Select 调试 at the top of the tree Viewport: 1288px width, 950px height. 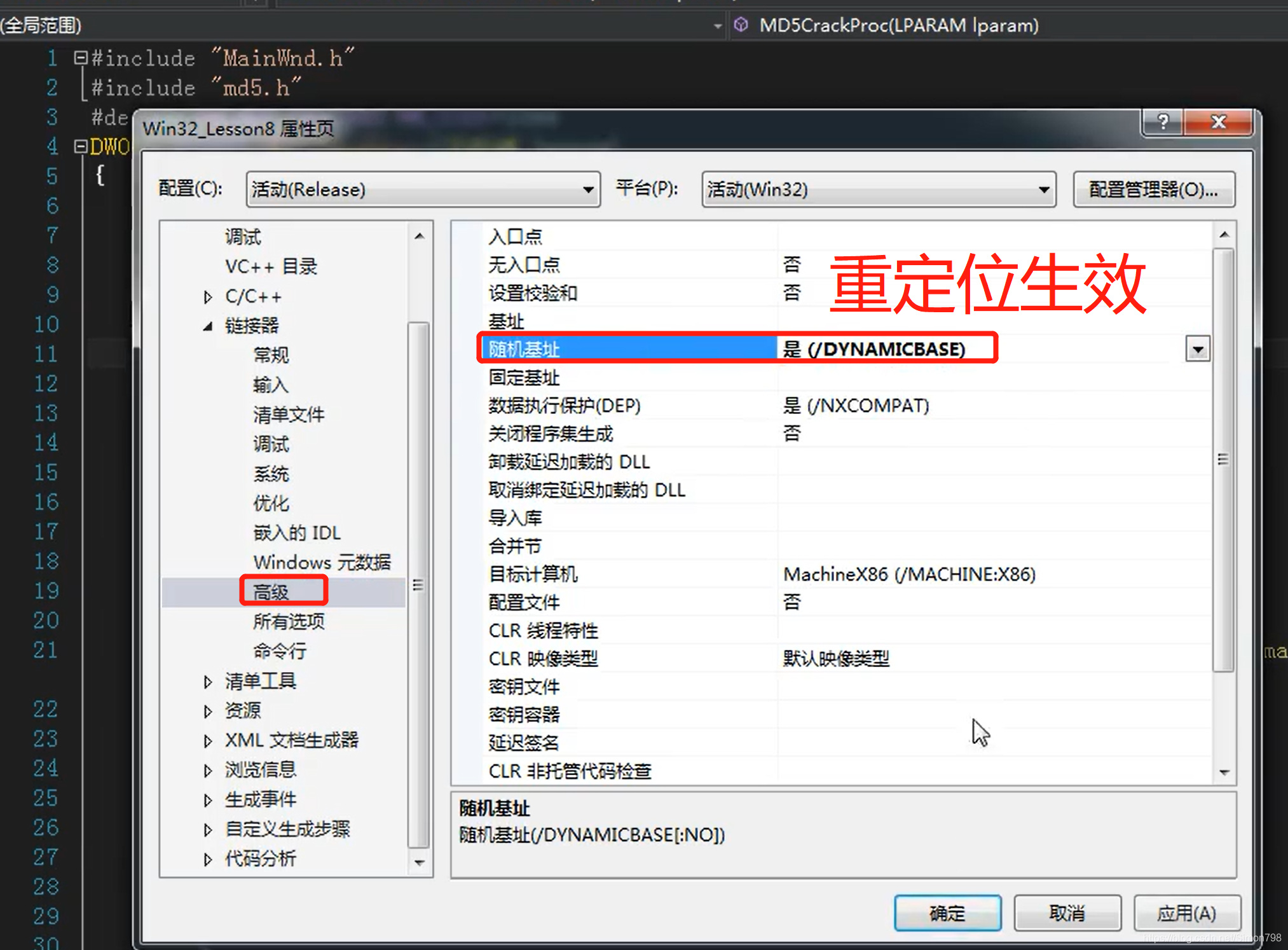tap(243, 237)
